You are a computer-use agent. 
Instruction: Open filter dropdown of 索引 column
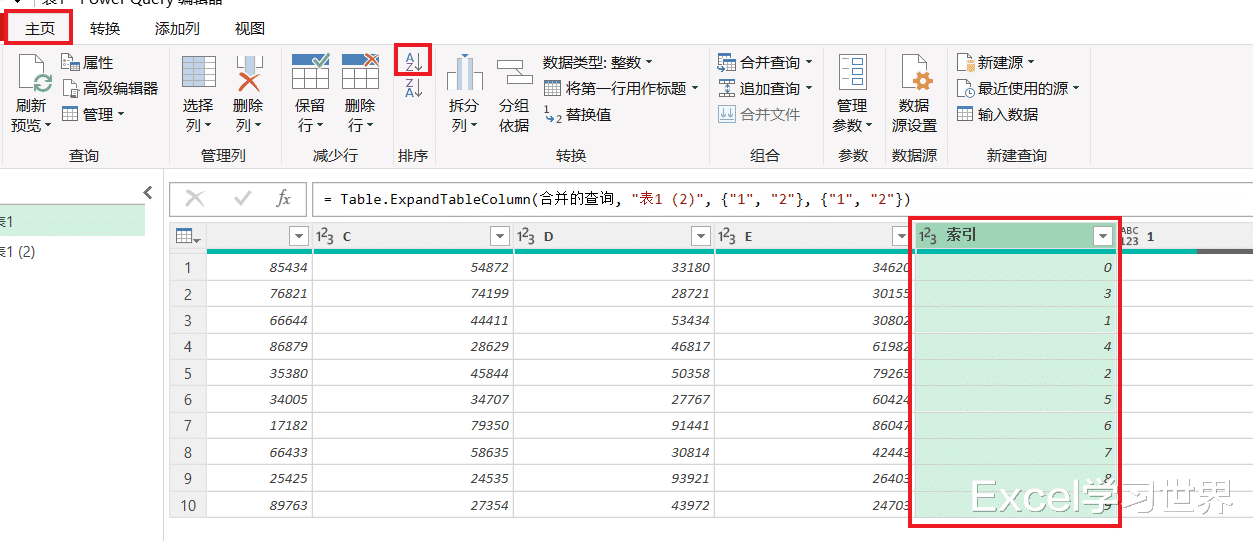pyautogui.click(x=1103, y=236)
